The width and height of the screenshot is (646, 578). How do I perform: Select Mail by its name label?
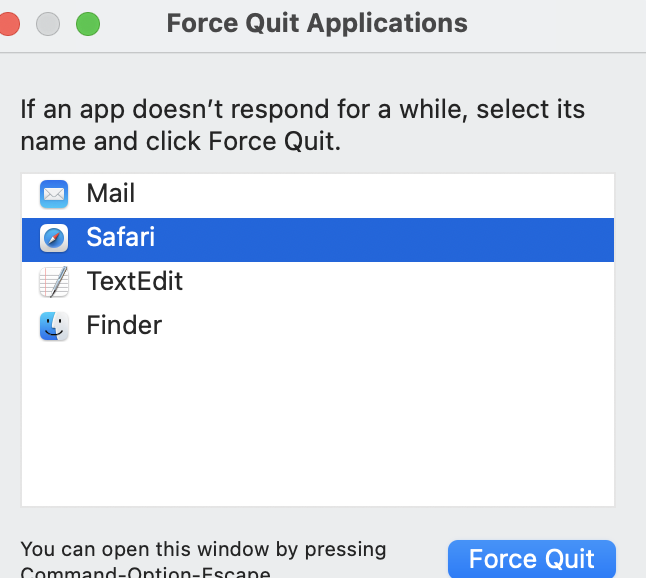(x=110, y=193)
